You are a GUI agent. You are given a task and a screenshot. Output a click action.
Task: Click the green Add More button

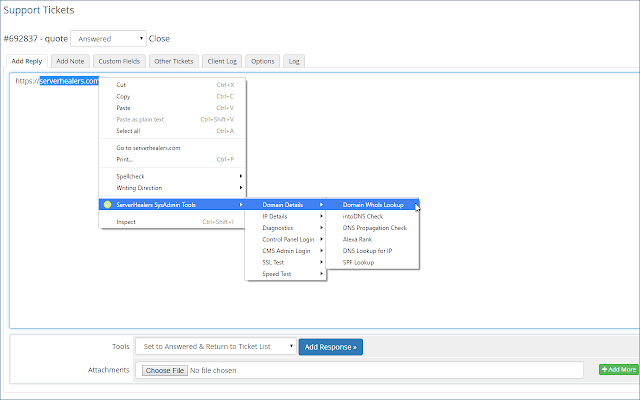click(619, 369)
